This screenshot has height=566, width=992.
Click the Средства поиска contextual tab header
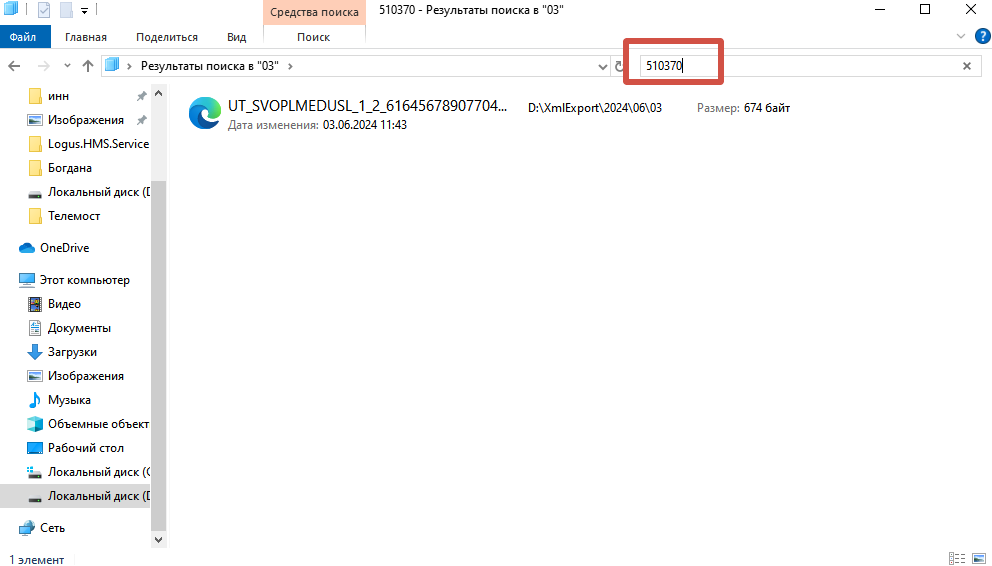[314, 12]
